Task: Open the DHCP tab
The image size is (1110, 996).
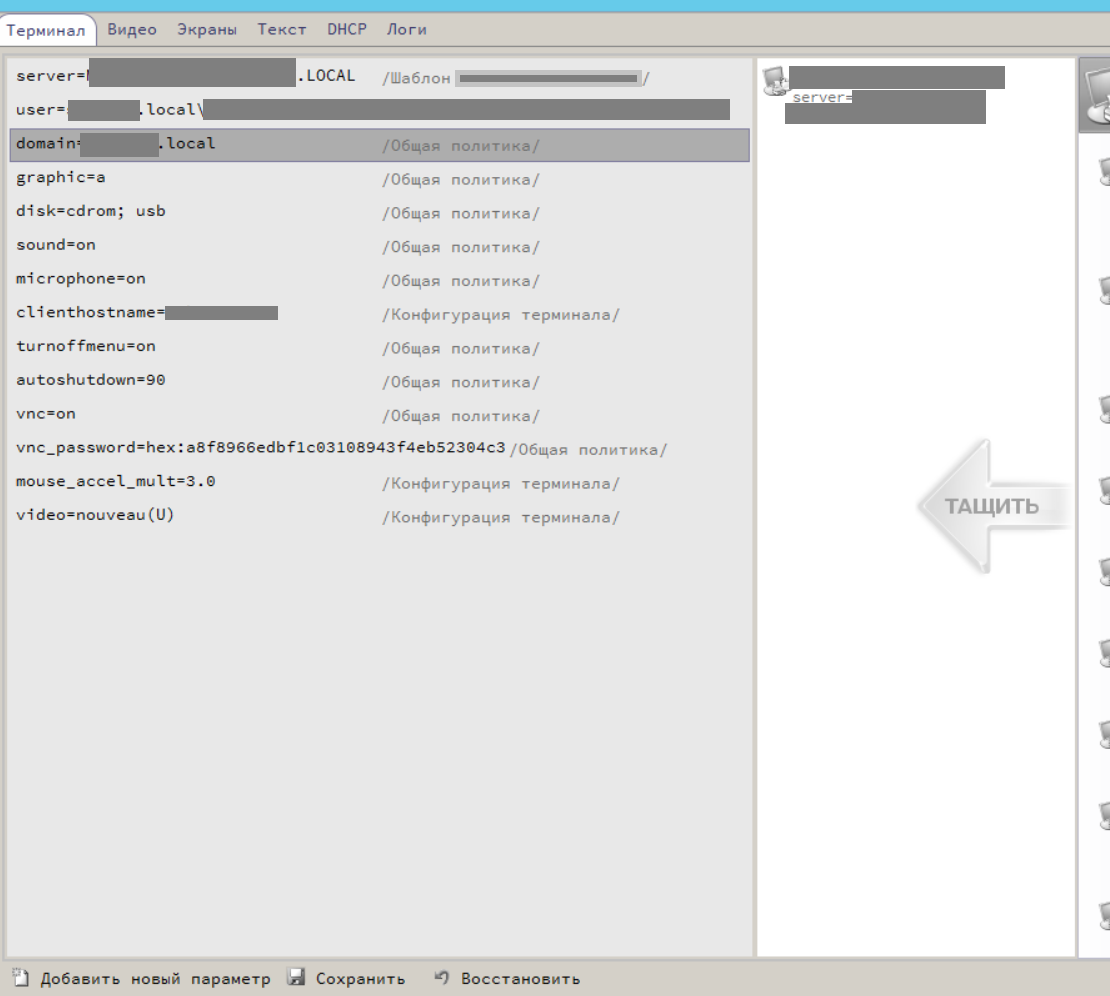Action: [x=347, y=30]
